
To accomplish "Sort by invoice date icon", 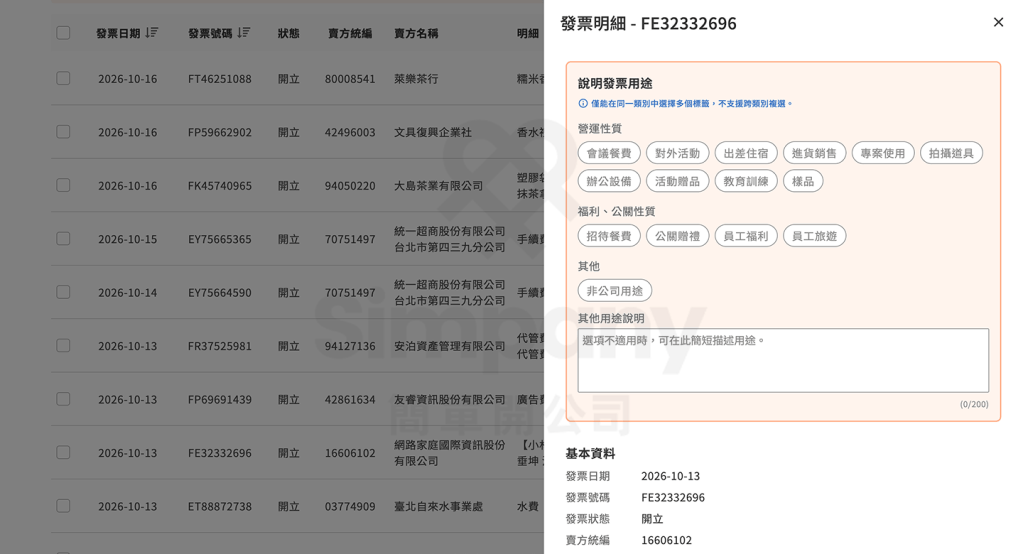I will (x=151, y=33).
